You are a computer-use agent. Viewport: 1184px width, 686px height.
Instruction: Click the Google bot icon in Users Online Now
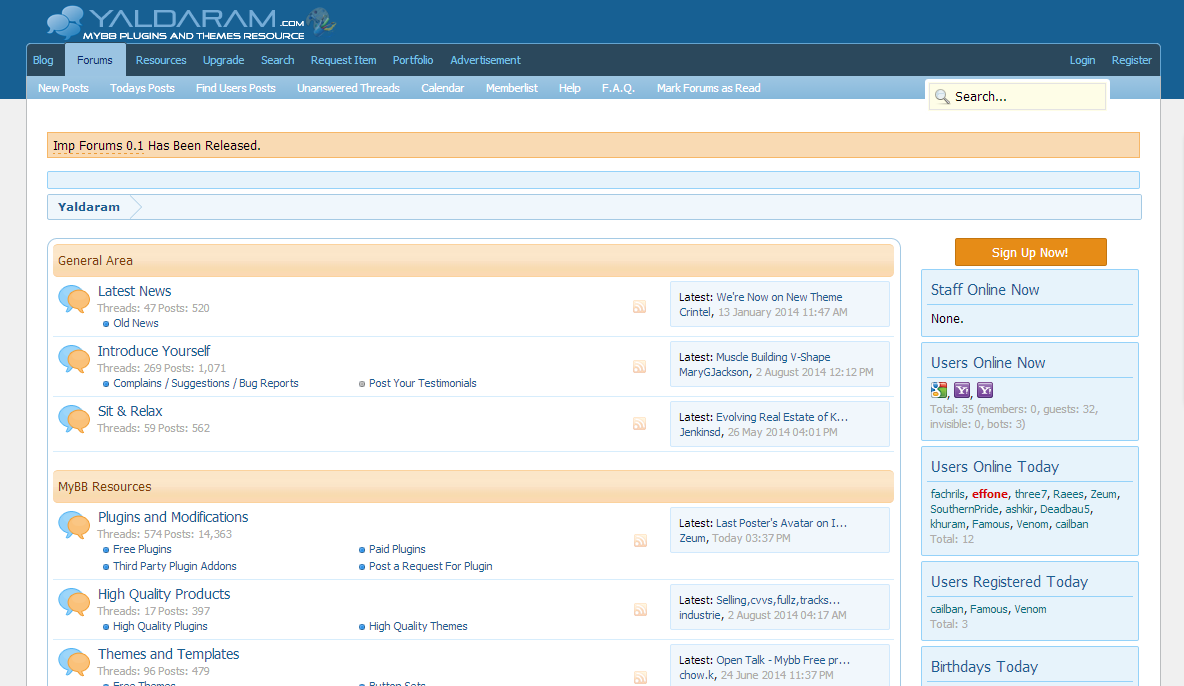click(x=939, y=390)
